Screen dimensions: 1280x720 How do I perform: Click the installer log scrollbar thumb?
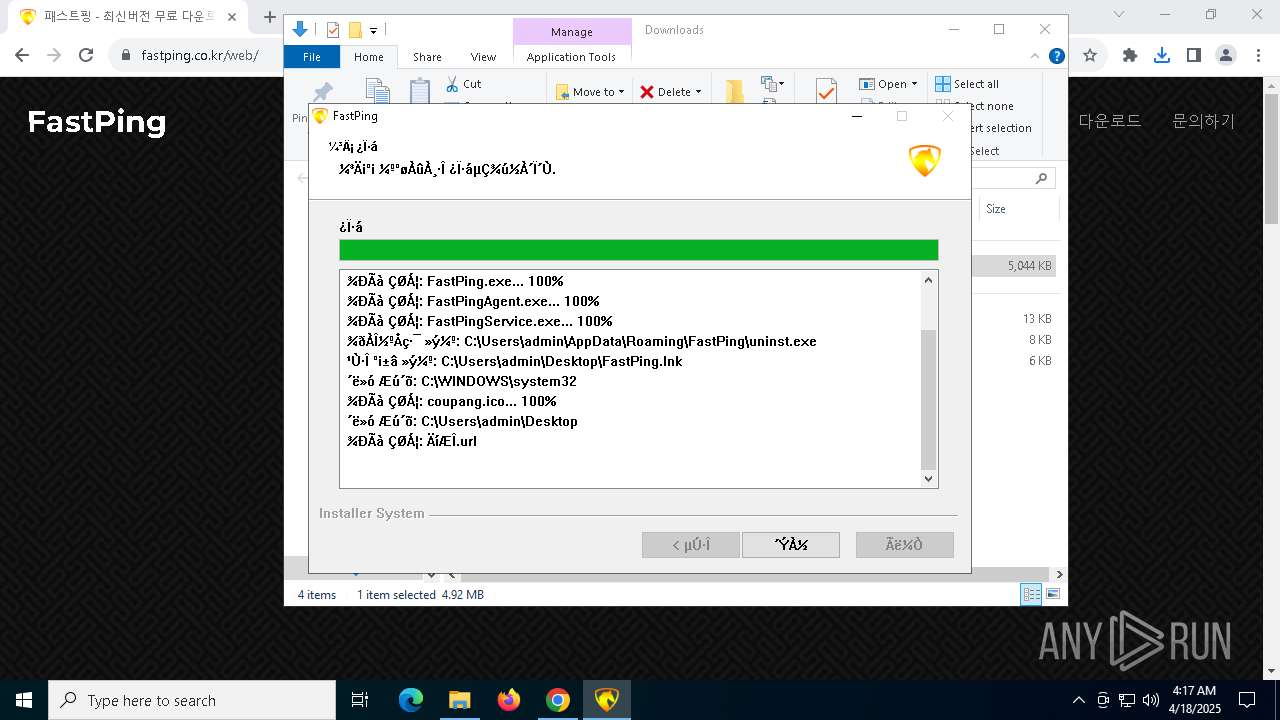click(928, 399)
